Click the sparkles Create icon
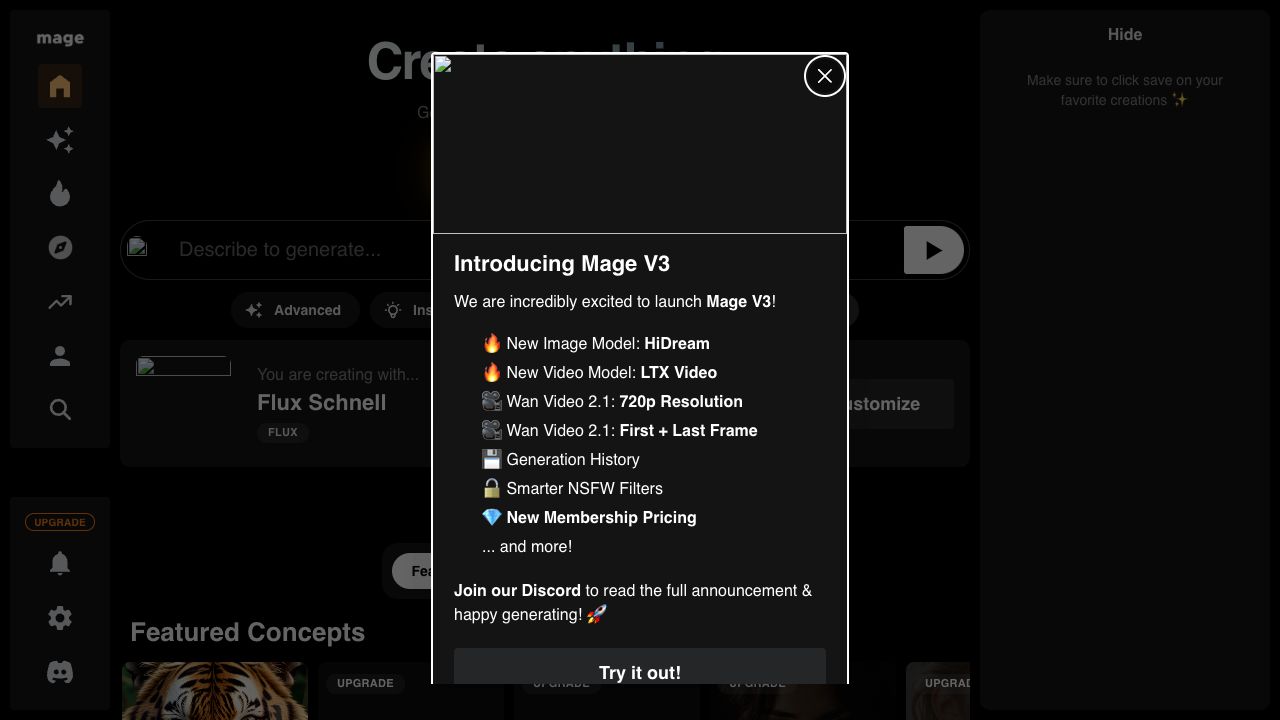Screen dimensions: 1280x720 pyautogui.click(x=60, y=140)
